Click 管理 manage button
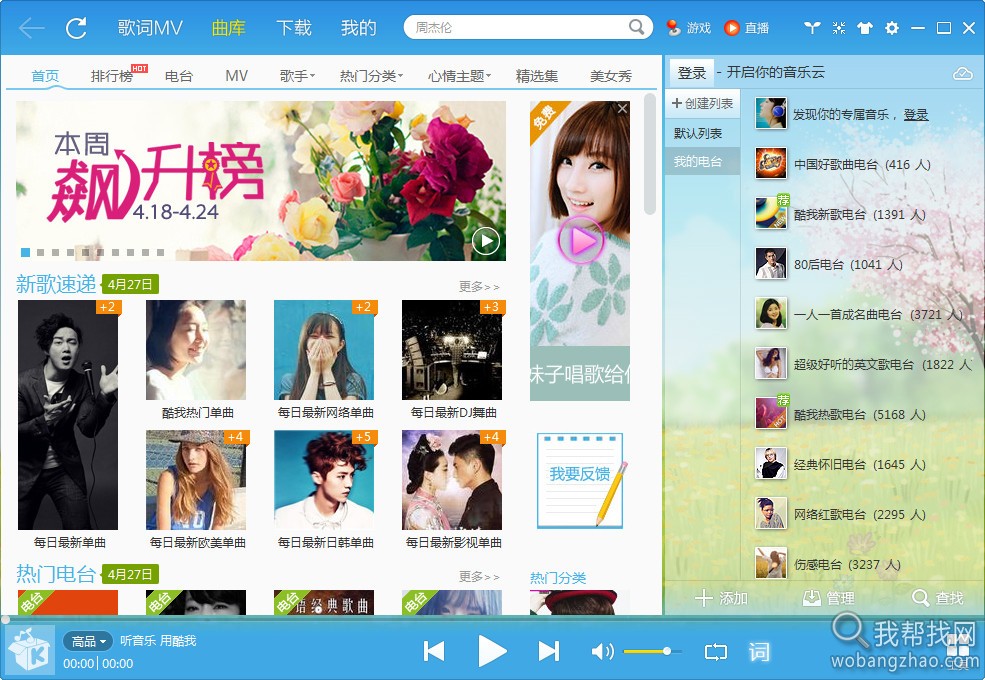 coord(828,598)
